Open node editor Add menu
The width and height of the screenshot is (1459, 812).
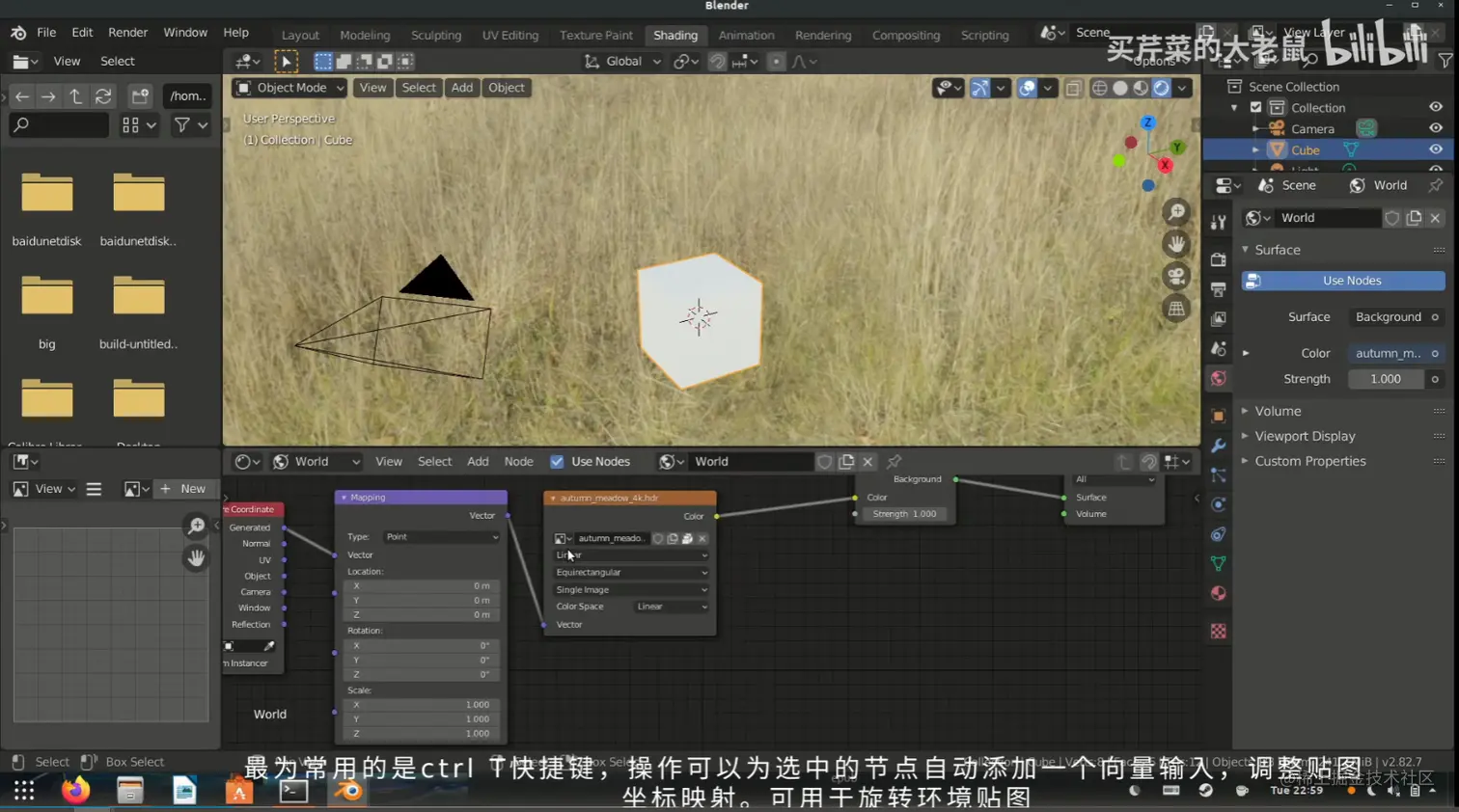(478, 461)
